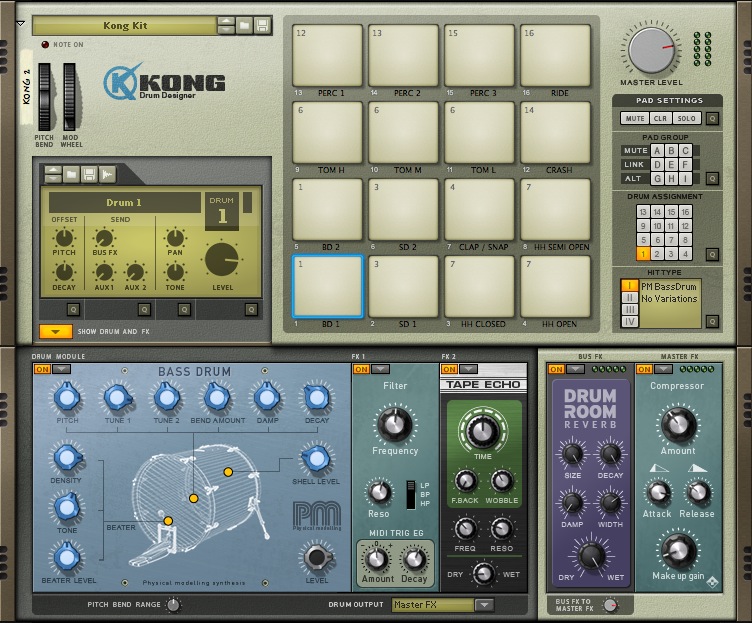Click the Master Level knob
This screenshot has width=752, height=623.
[x=651, y=50]
